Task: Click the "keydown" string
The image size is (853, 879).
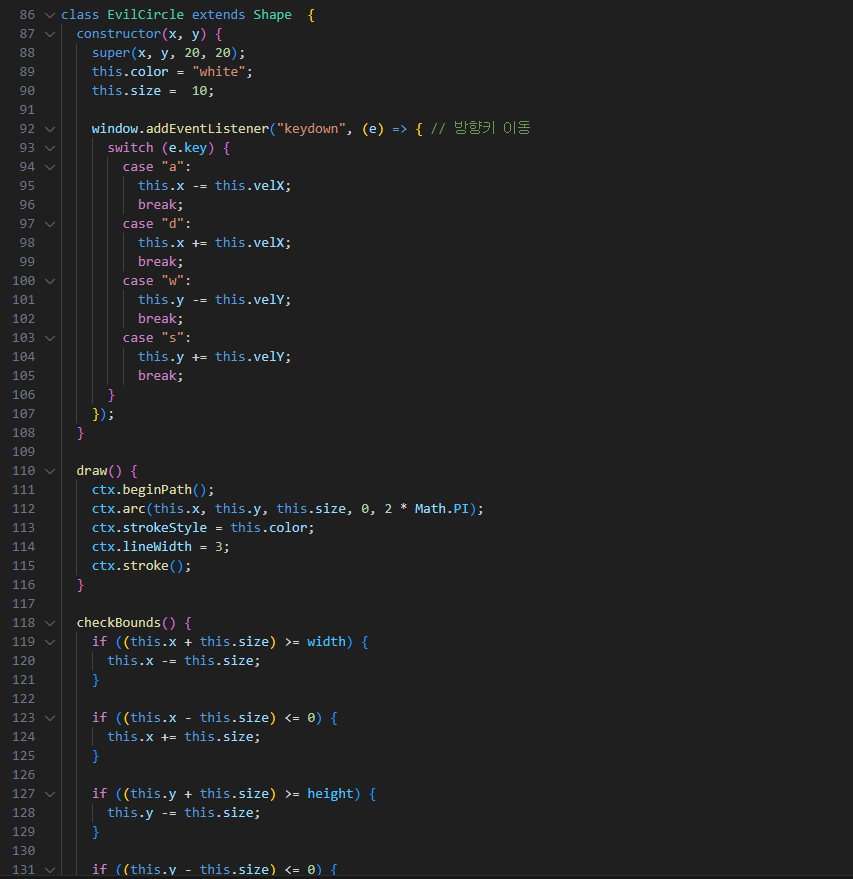Action: 311,129
